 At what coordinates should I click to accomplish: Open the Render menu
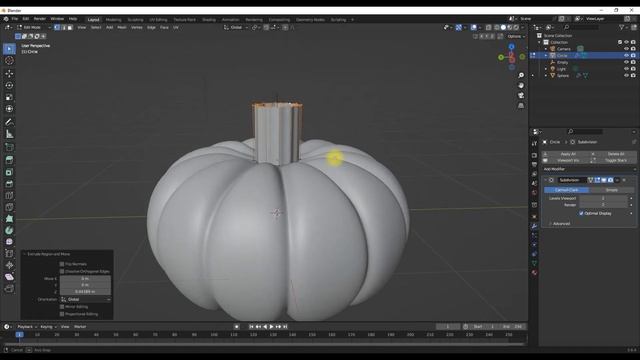[x=40, y=19]
